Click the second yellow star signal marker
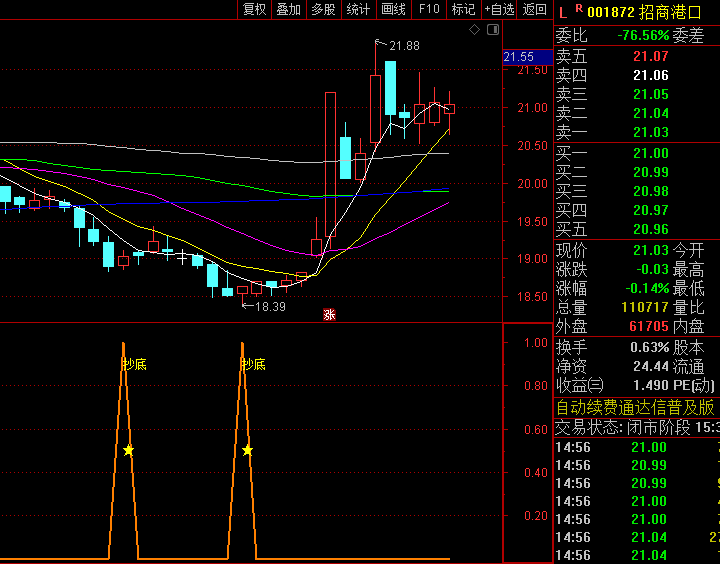Image resolution: width=720 pixels, height=564 pixels. click(x=247, y=450)
